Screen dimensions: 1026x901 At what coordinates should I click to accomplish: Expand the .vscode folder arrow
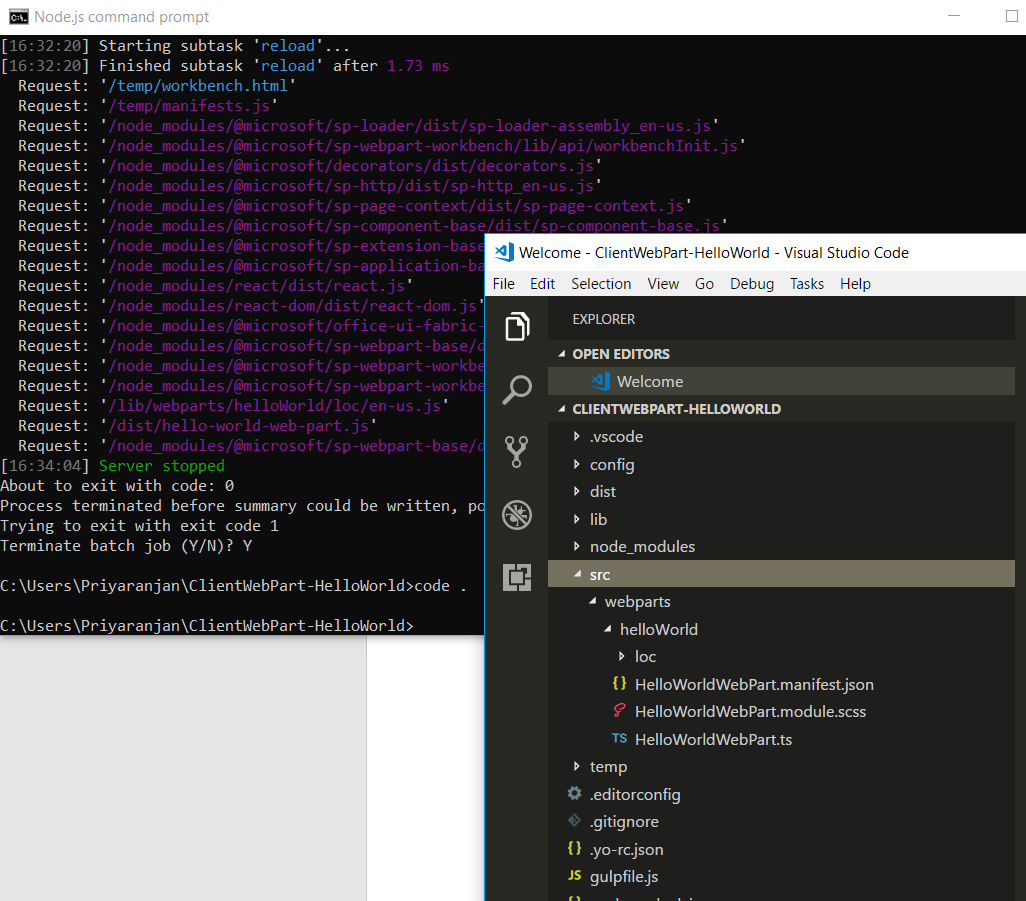tap(576, 436)
